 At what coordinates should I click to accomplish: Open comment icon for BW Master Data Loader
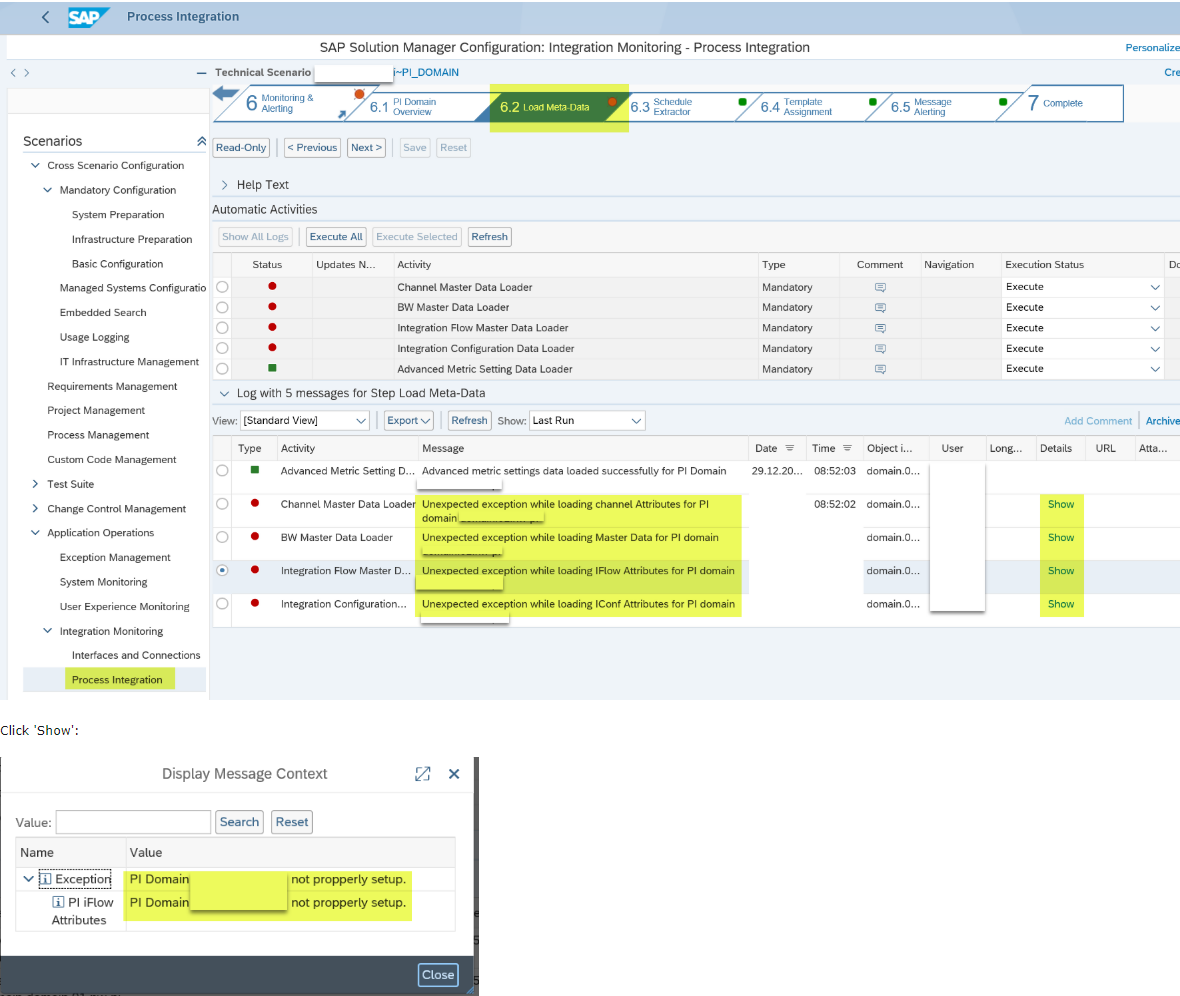point(880,307)
